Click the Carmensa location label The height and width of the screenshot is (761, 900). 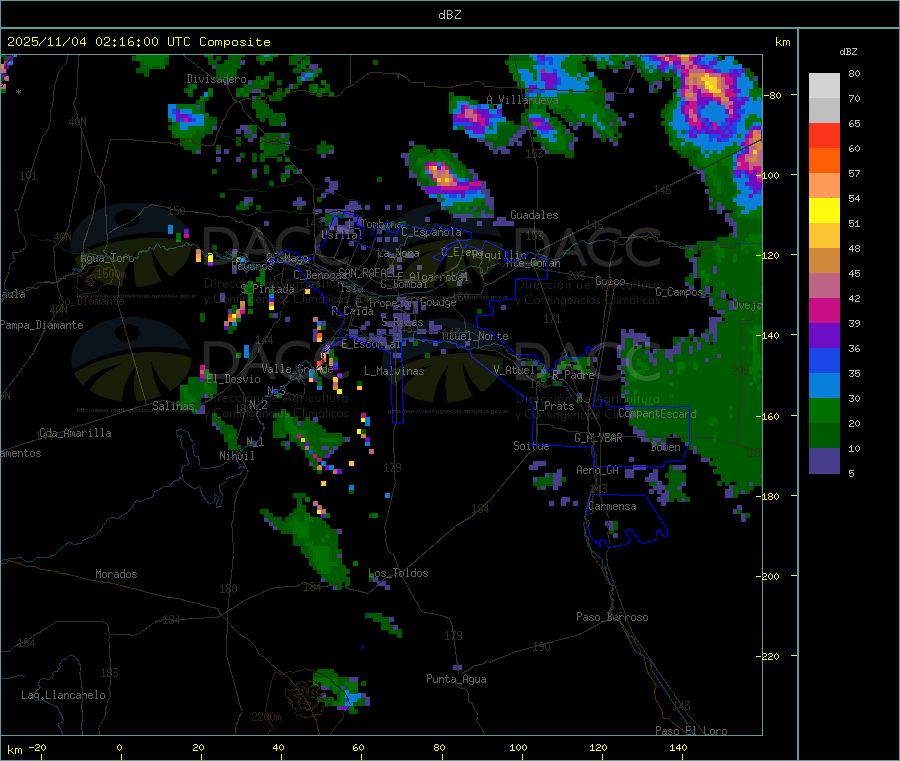click(x=612, y=506)
